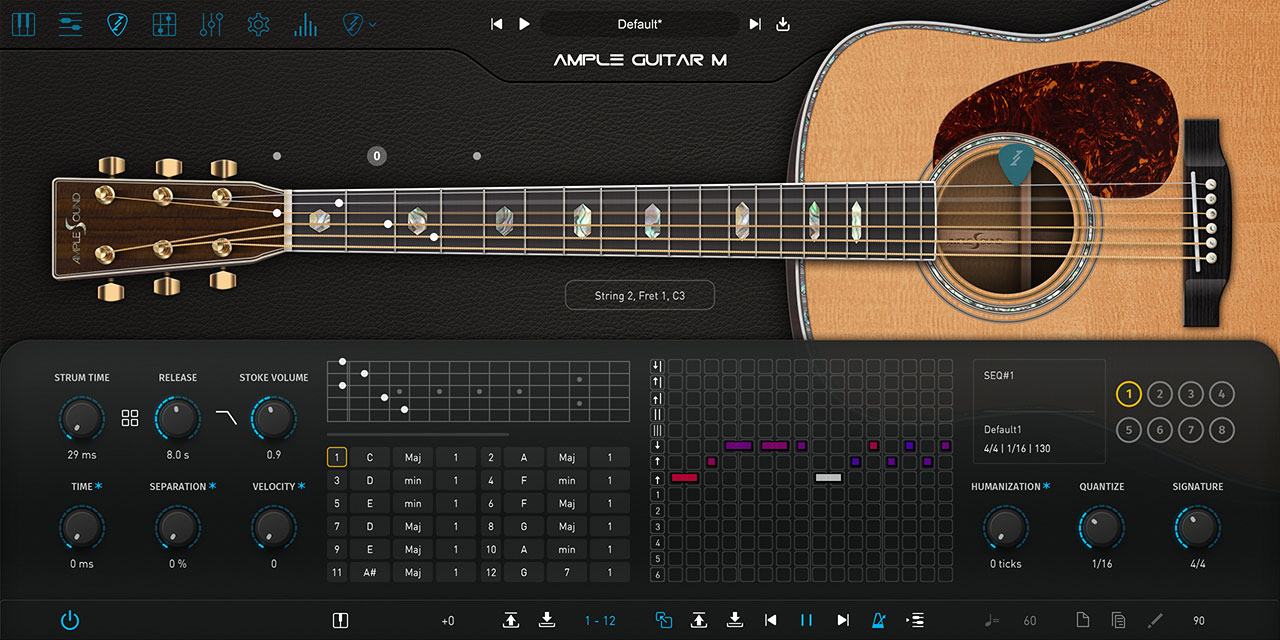Screen dimensions: 1280x640
Task: Click play button next to preset name
Action: (x=524, y=24)
